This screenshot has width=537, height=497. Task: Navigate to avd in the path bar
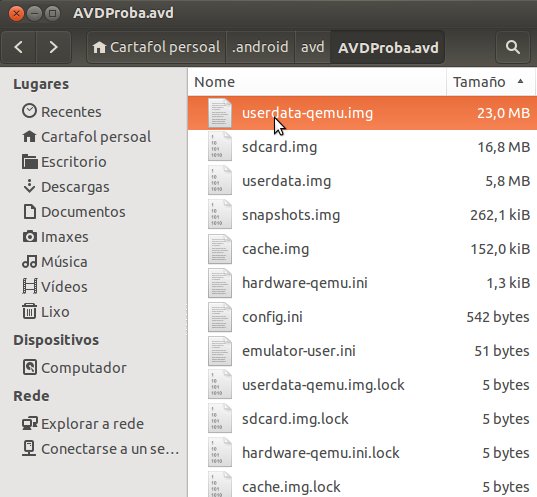[313, 47]
